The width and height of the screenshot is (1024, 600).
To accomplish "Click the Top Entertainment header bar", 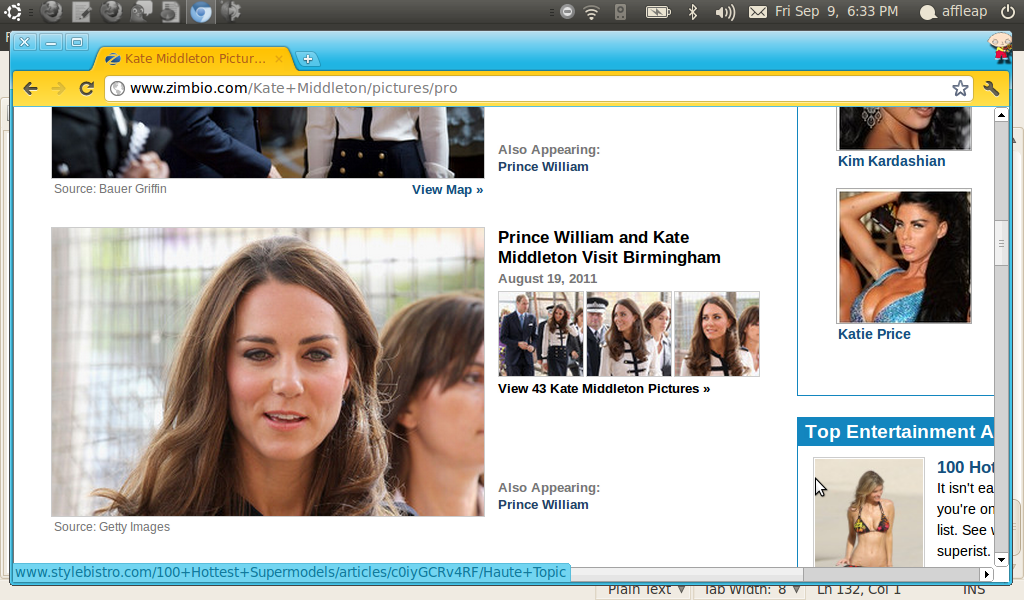I will [x=895, y=432].
